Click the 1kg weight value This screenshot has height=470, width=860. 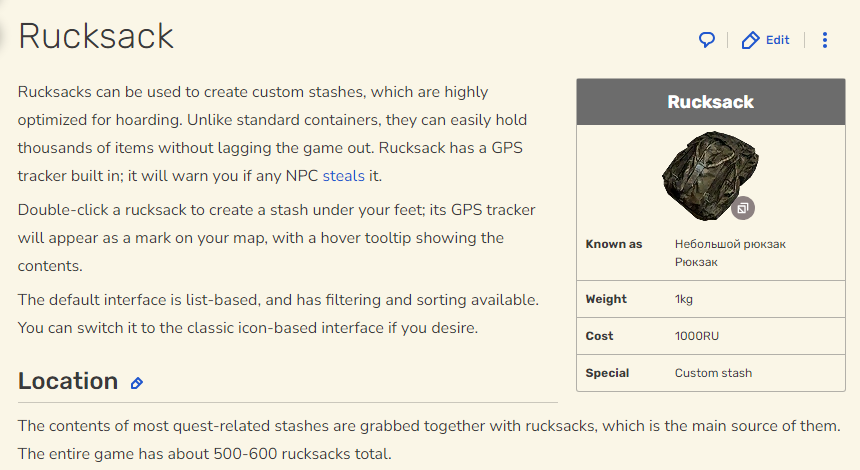pos(684,299)
